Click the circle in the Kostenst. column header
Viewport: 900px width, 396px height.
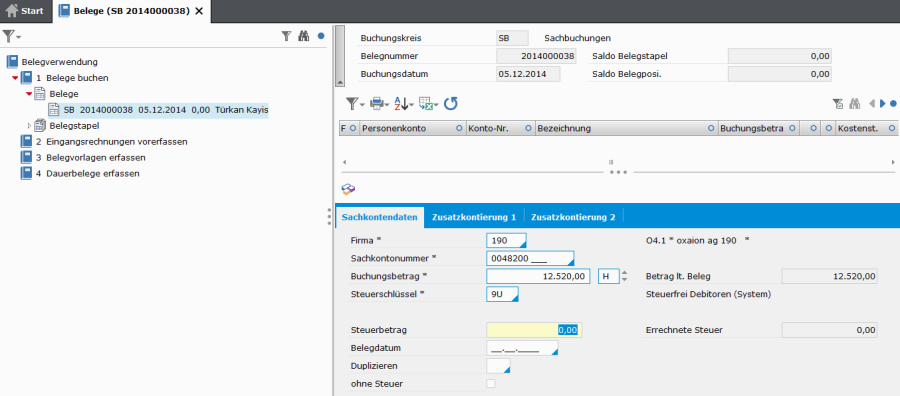(891, 129)
